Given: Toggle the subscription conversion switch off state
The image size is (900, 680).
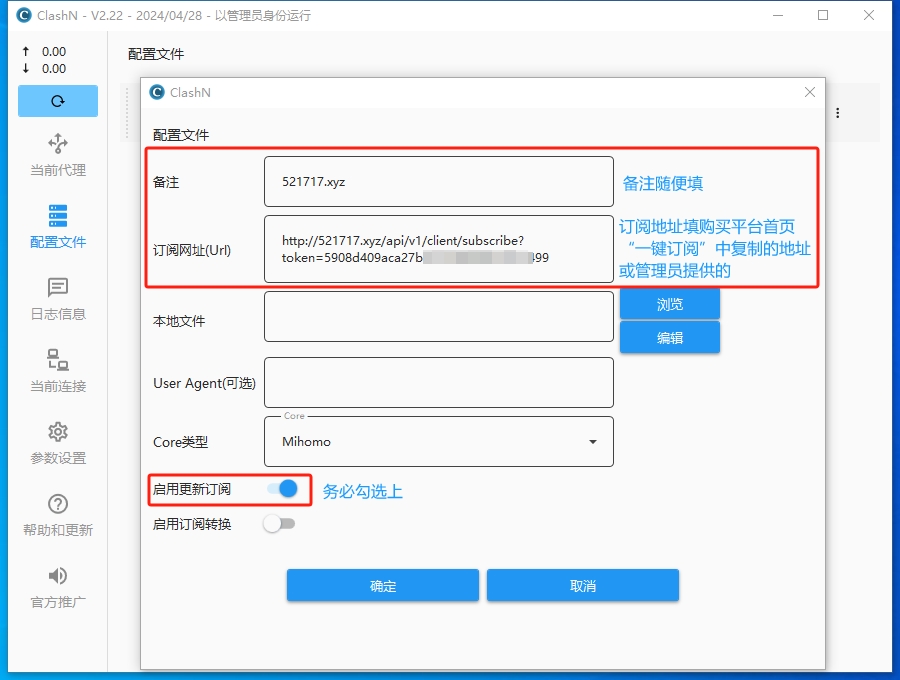Looking at the screenshot, I should click(x=279, y=523).
